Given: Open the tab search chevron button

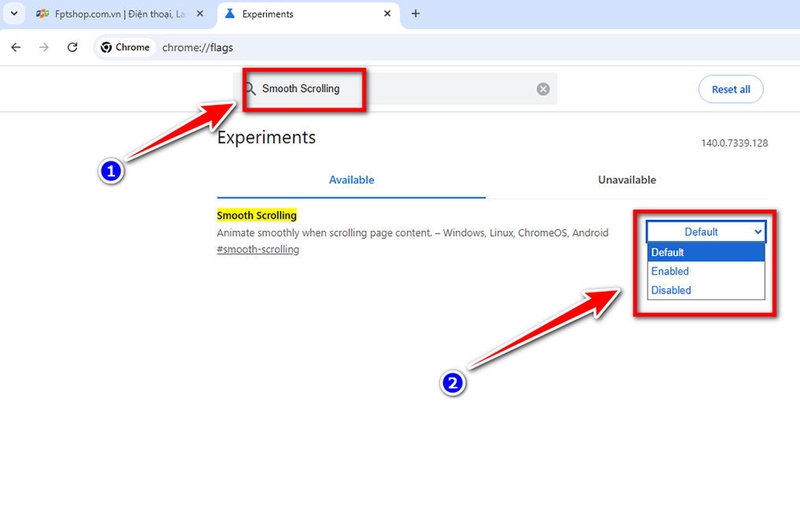Looking at the screenshot, I should pos(14,14).
